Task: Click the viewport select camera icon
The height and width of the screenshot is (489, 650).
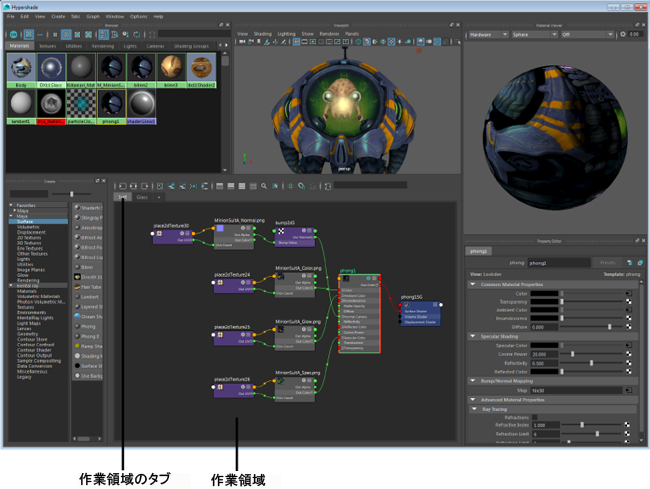Action: (x=242, y=42)
